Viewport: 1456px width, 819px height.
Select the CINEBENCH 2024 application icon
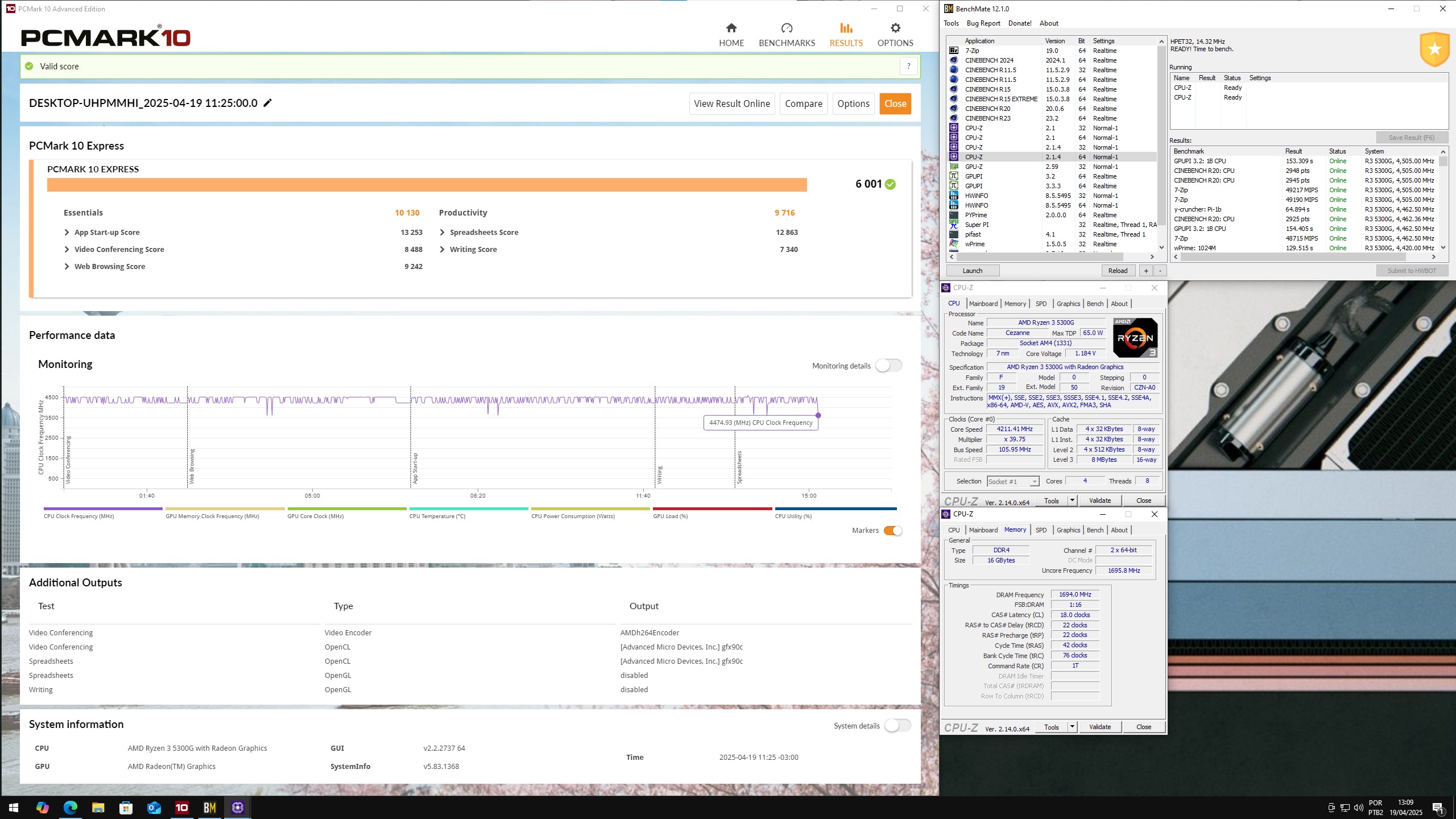pyautogui.click(x=954, y=60)
